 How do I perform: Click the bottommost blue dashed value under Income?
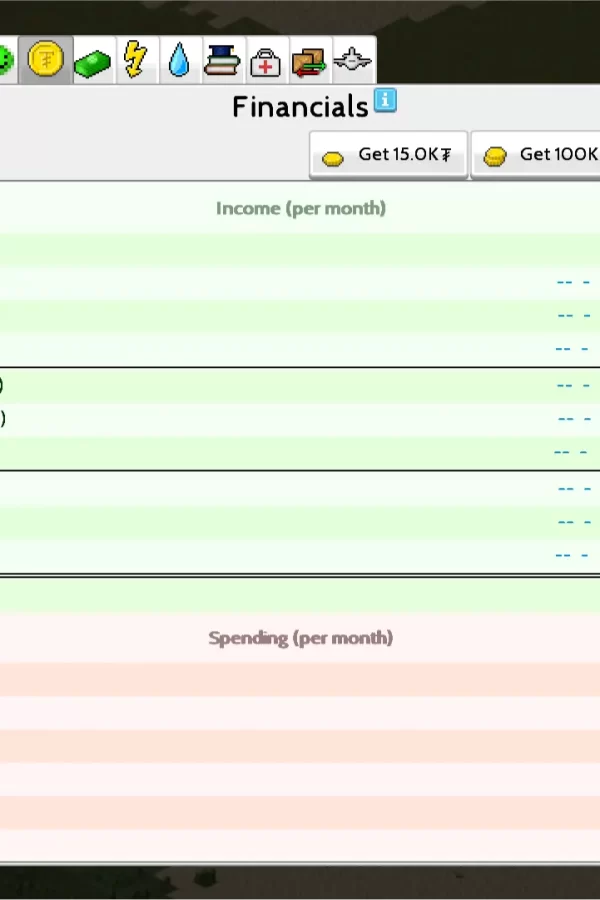[x=573, y=555]
